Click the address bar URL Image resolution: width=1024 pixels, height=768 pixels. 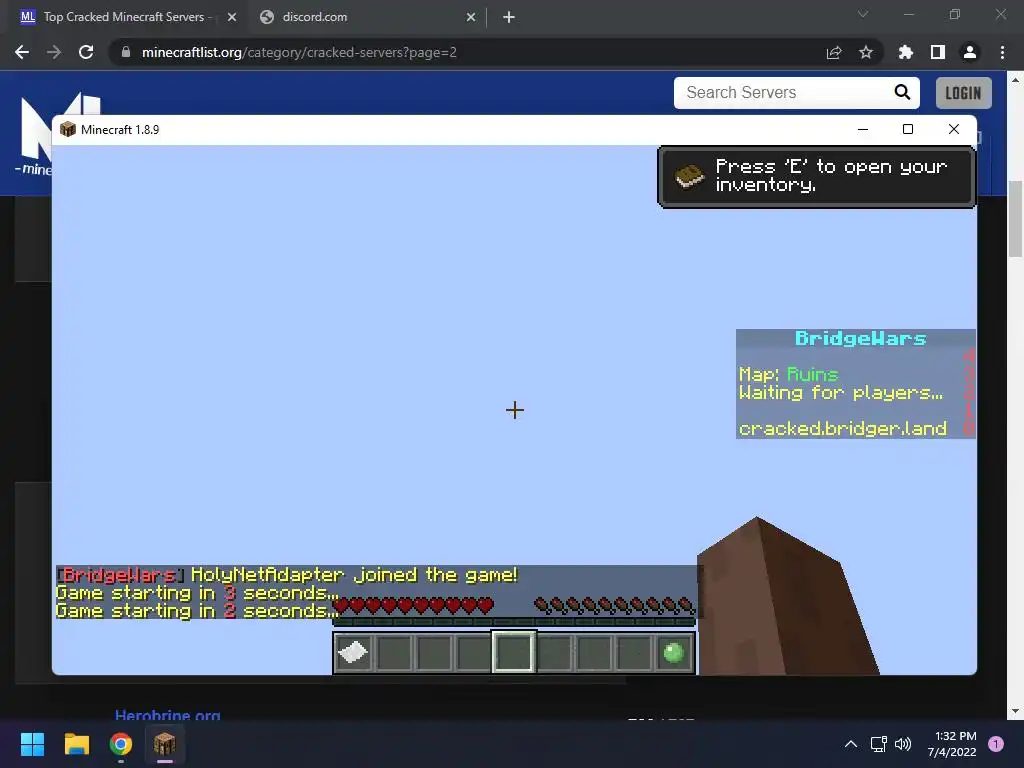pyautogui.click(x=299, y=52)
